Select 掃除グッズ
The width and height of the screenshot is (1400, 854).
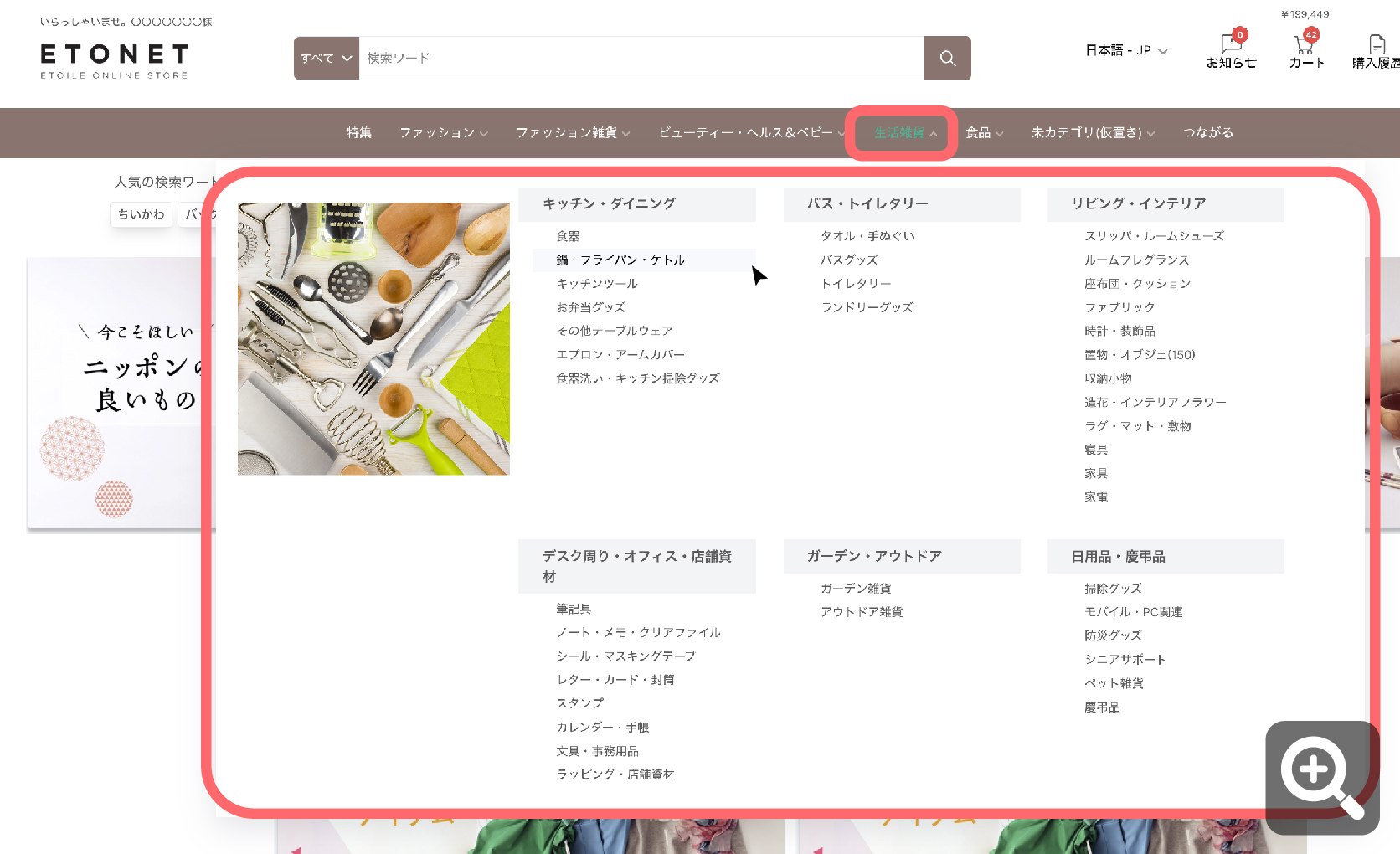pos(1113,589)
